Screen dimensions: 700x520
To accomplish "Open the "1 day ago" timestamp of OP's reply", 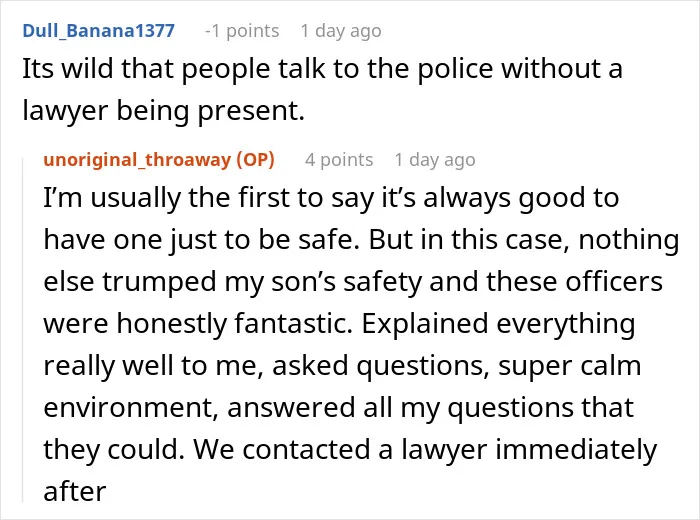I will coord(435,160).
